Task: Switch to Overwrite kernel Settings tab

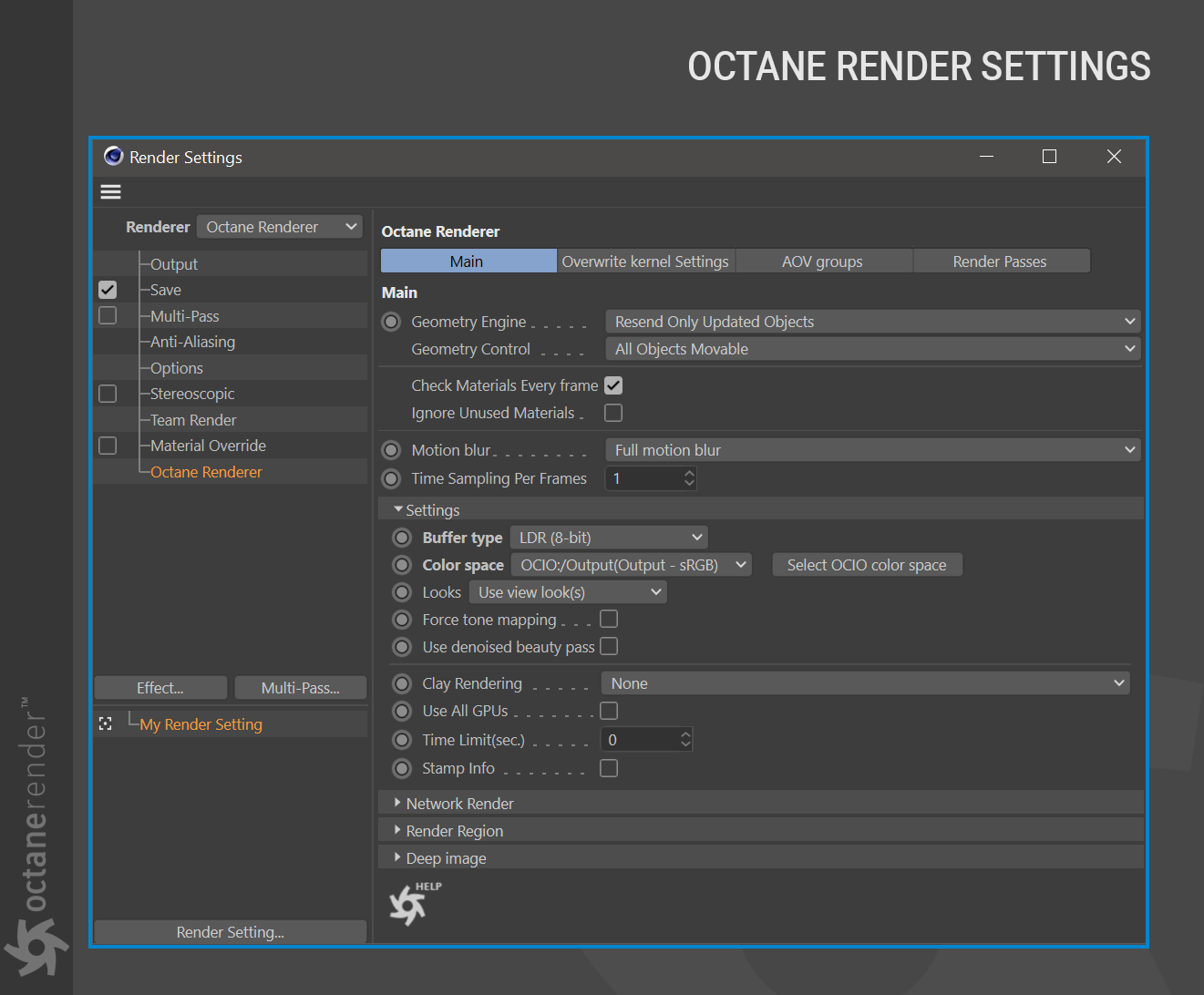Action: click(645, 262)
